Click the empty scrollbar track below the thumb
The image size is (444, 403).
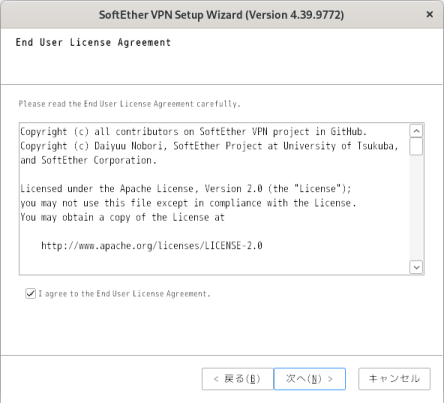pyautogui.click(x=416, y=207)
